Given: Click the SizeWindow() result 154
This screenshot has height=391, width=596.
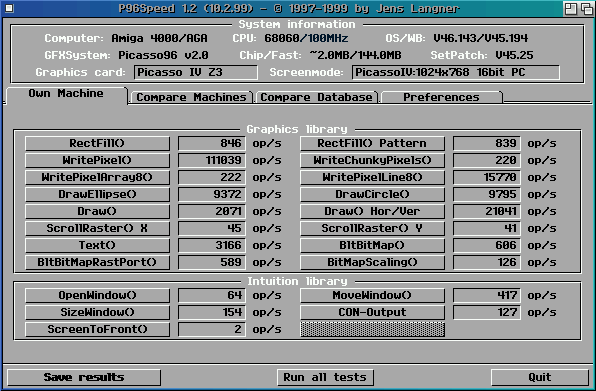Looking at the screenshot, I should [212, 312].
